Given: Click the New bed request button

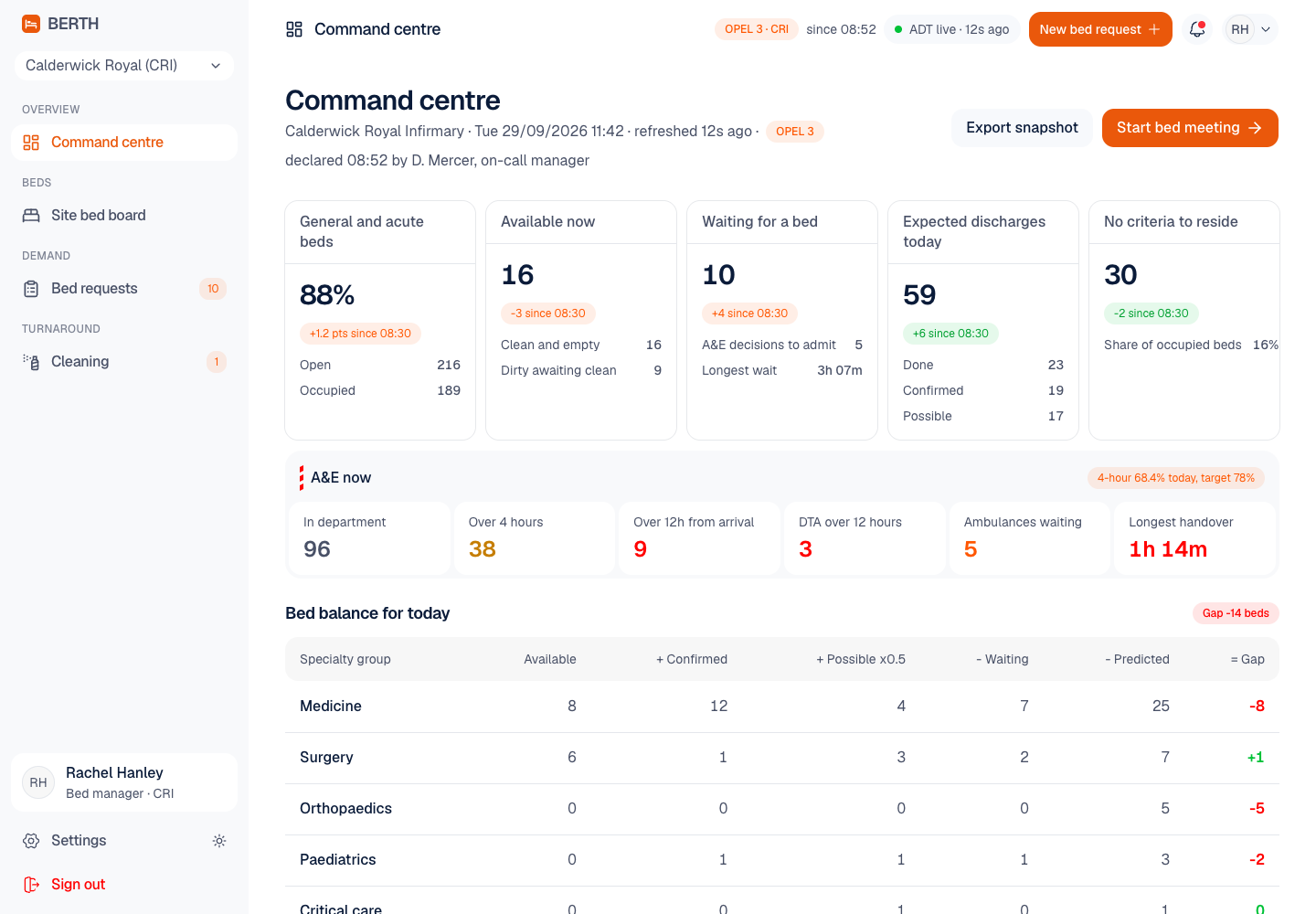Looking at the screenshot, I should click(x=1100, y=29).
